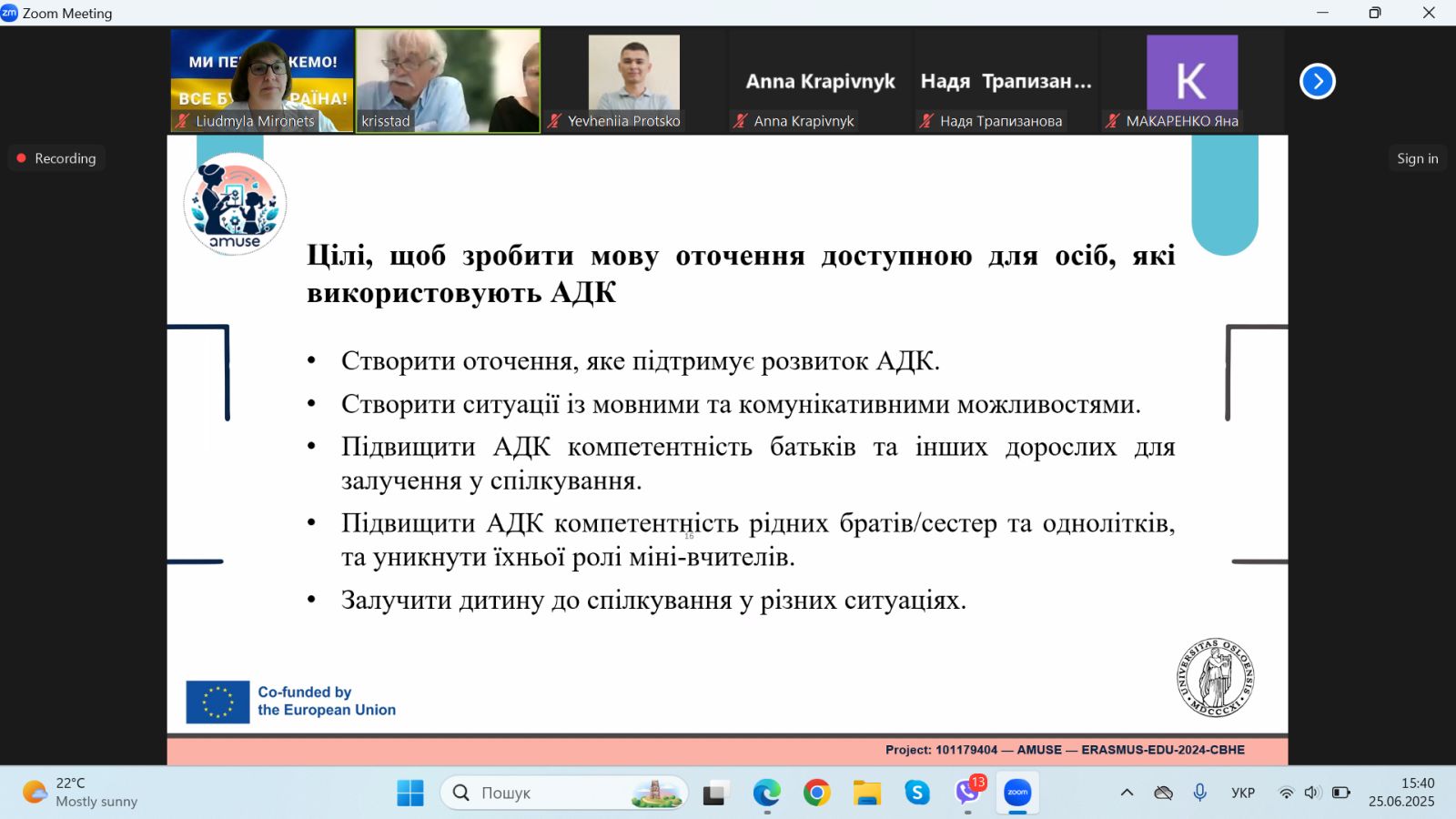Click bullet 'Створити ситуації із мовними'
Screen dimensions: 1456x819
pos(741,404)
